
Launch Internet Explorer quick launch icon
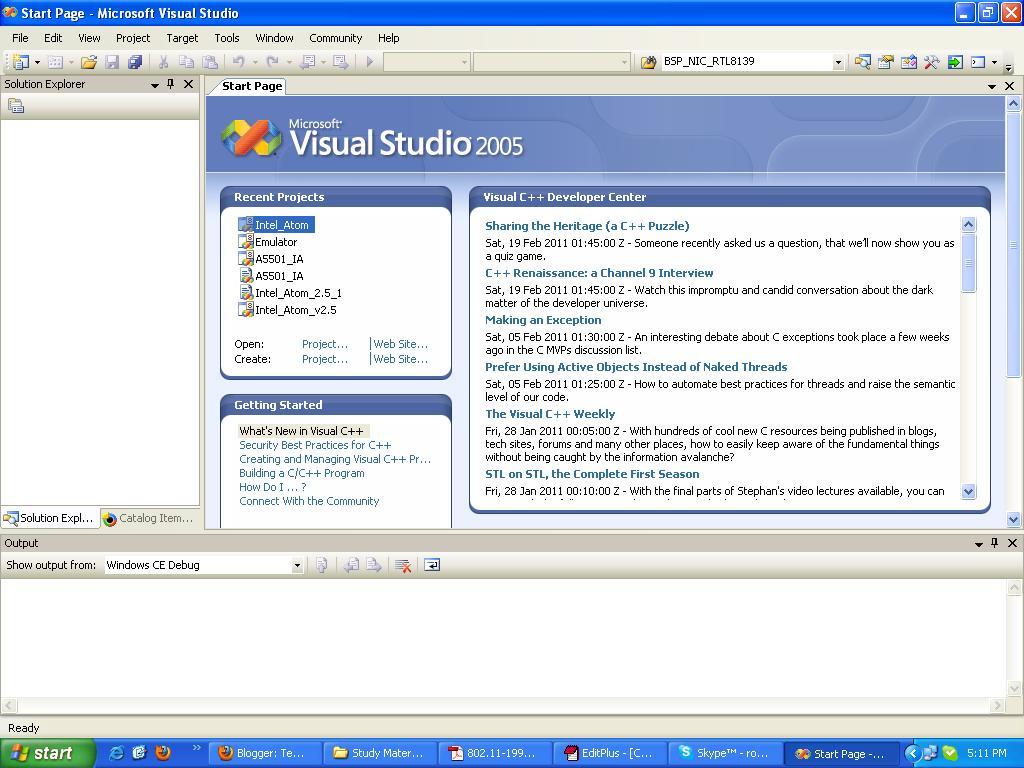(117, 753)
